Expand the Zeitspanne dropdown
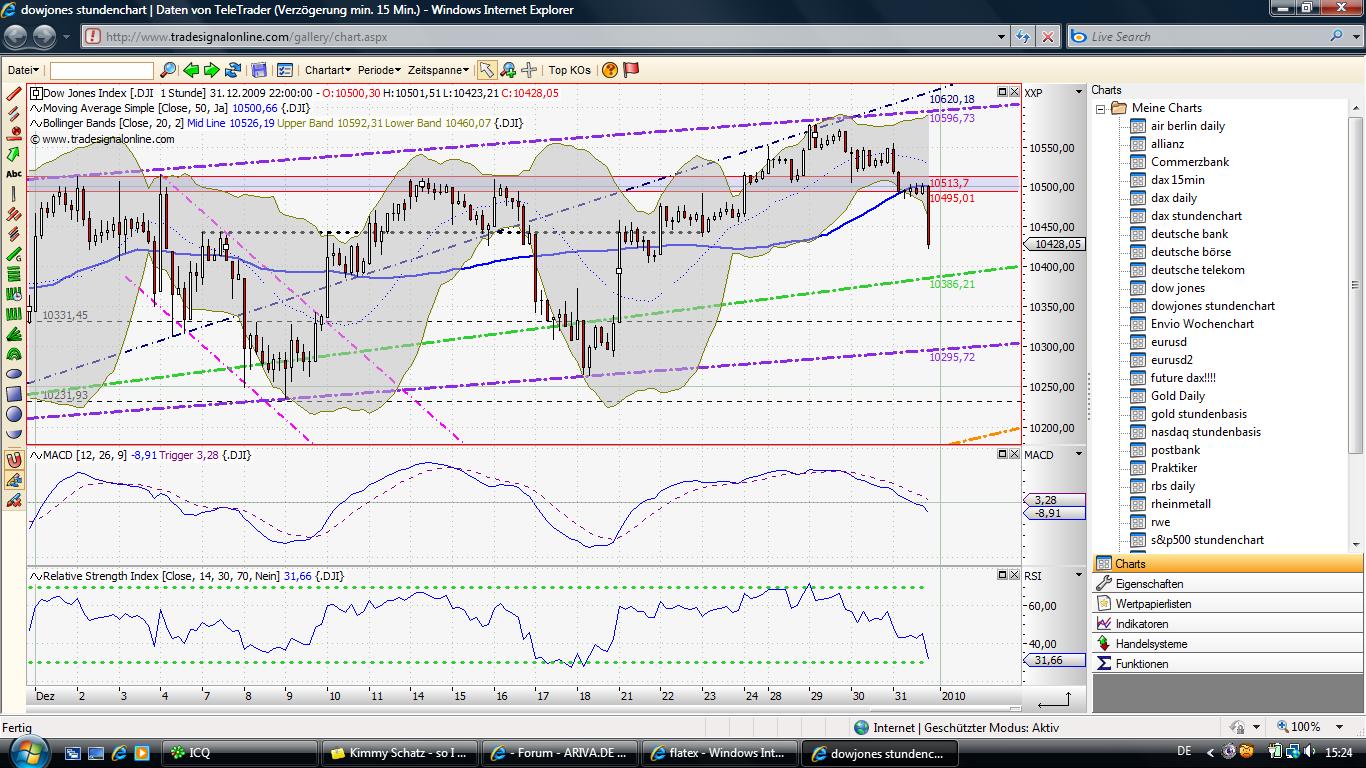The image size is (1366, 768). point(437,70)
